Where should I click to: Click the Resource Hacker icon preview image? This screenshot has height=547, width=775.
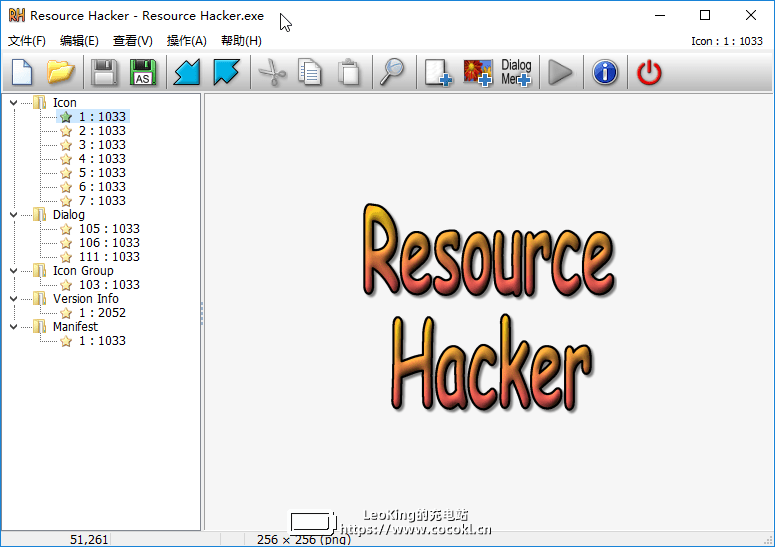[x=489, y=307]
